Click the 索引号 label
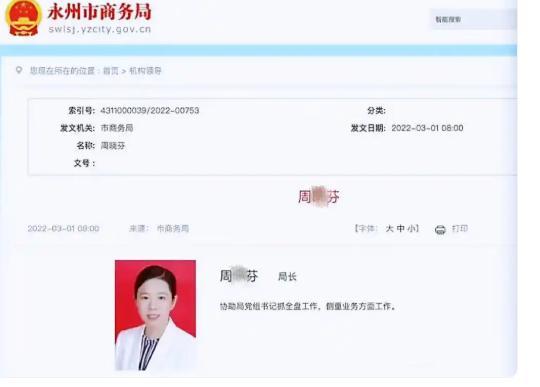540x387 pixels. (81, 111)
